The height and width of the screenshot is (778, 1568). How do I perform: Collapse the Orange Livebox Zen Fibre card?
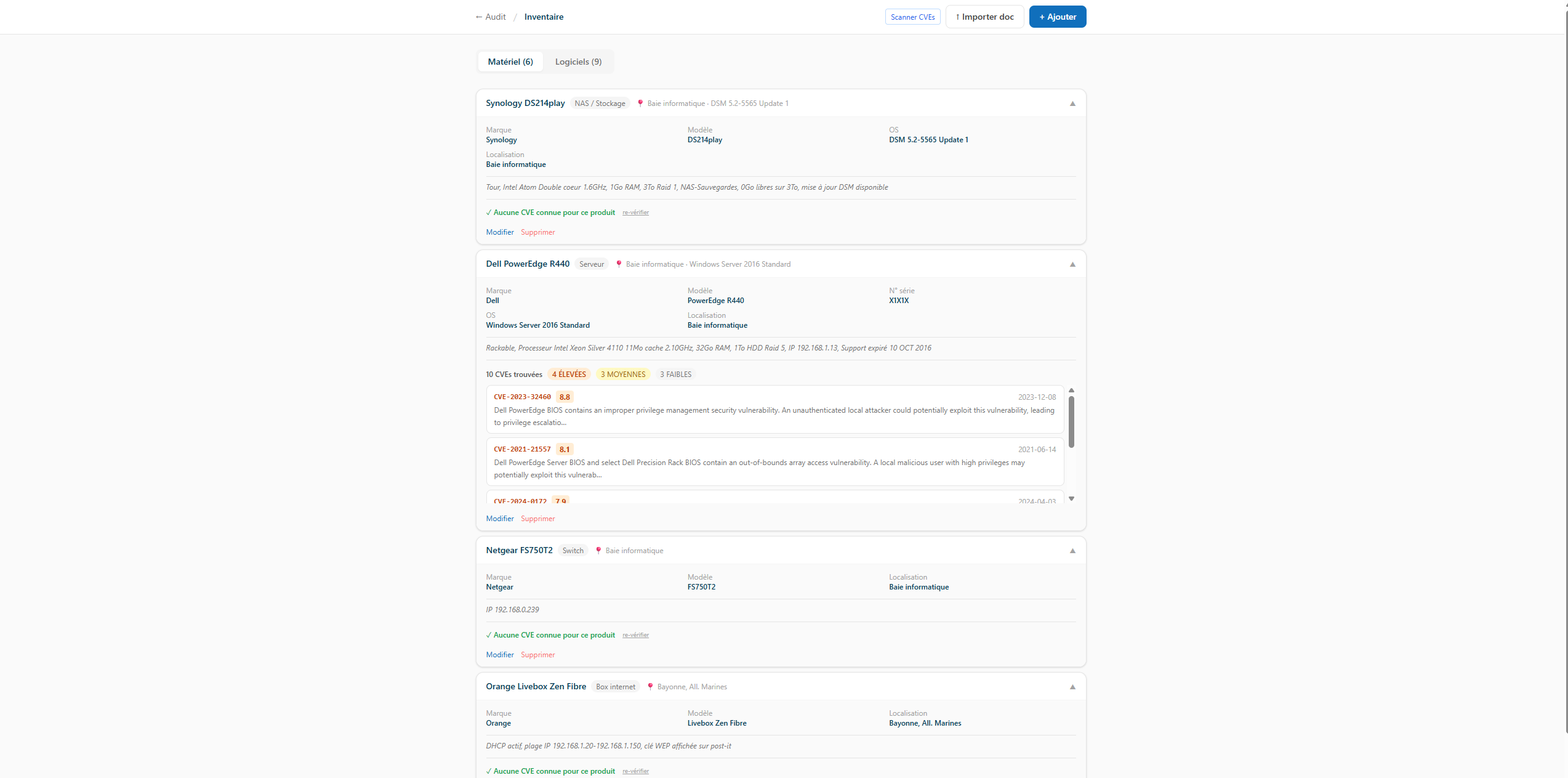pyautogui.click(x=1072, y=687)
